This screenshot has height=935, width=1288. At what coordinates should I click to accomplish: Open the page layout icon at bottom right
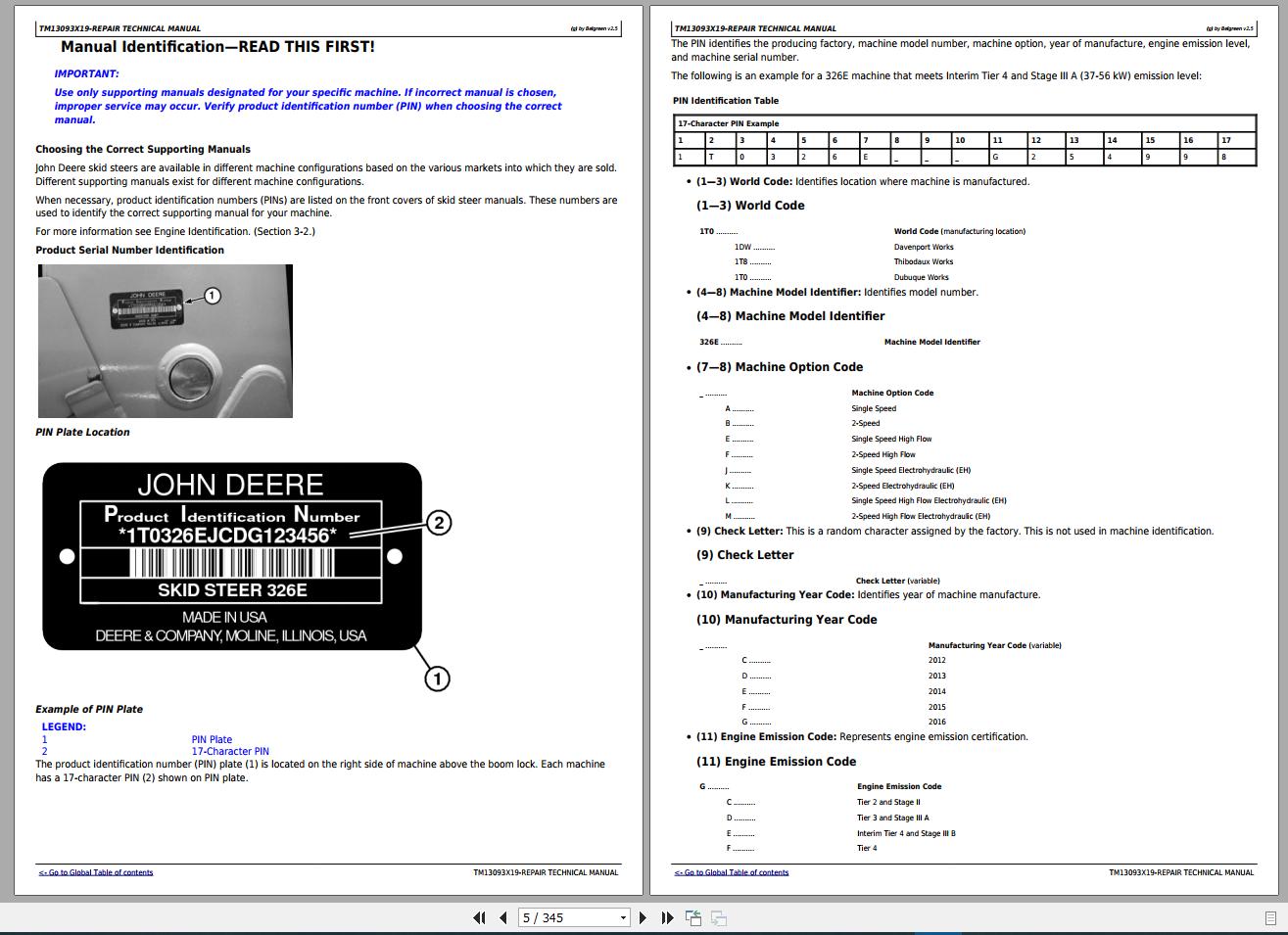pos(1271,918)
